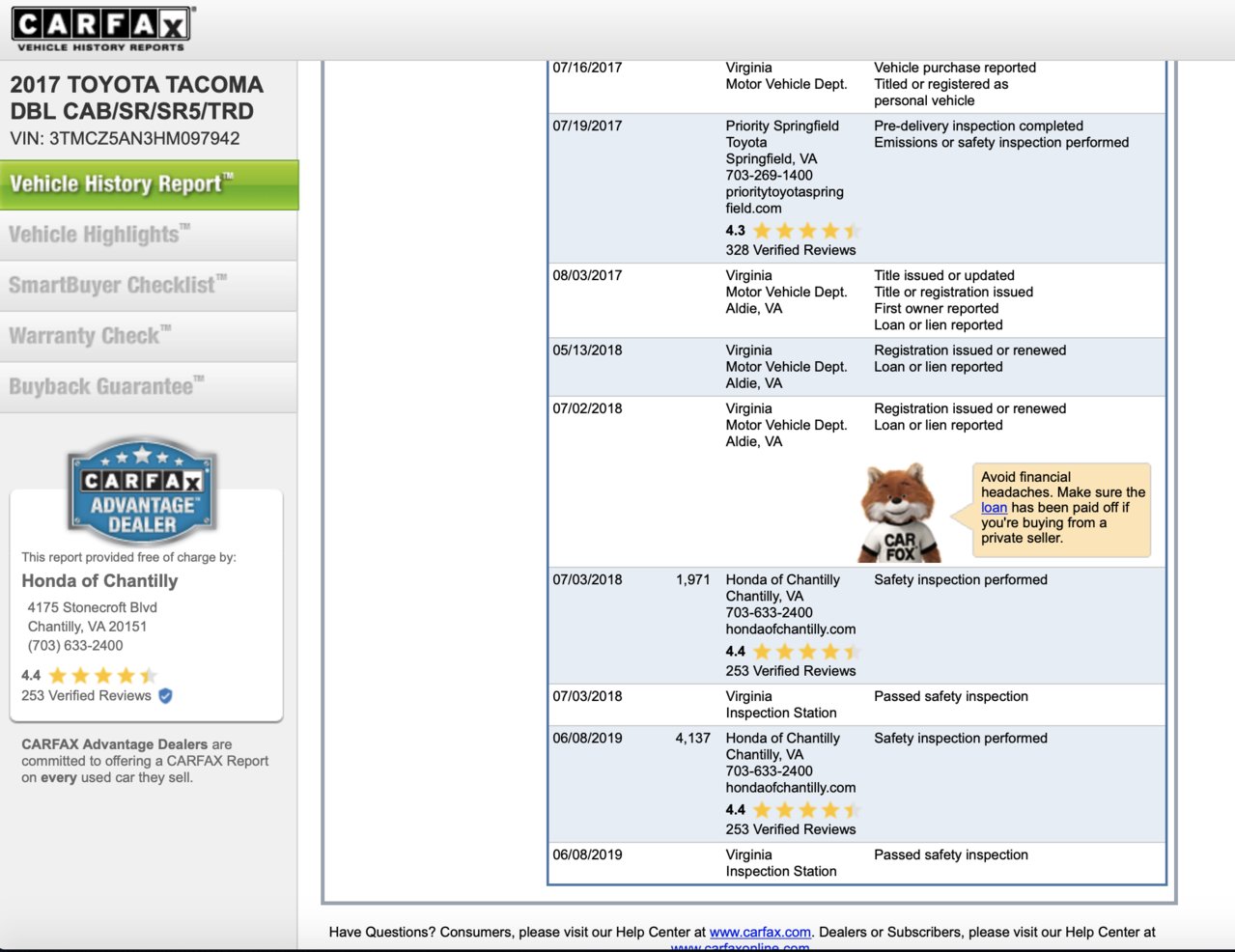Click the Honda of Chantilly dealer name in sidebar
Screen dimensions: 1235x952
(99, 581)
